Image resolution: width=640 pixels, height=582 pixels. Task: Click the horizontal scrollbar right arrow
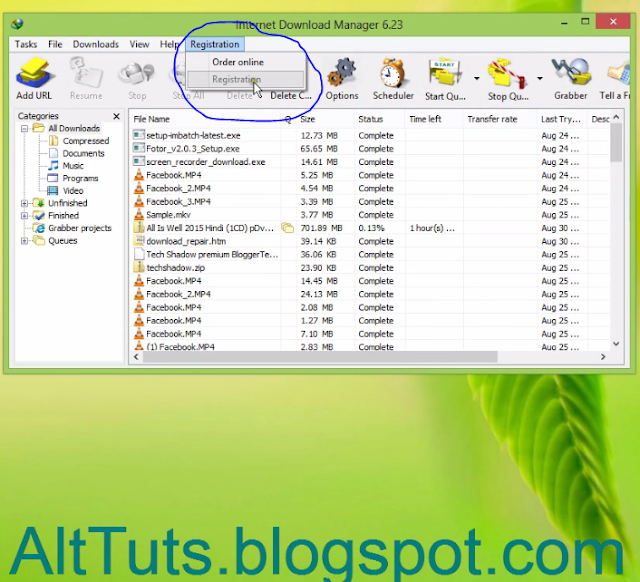pos(603,357)
